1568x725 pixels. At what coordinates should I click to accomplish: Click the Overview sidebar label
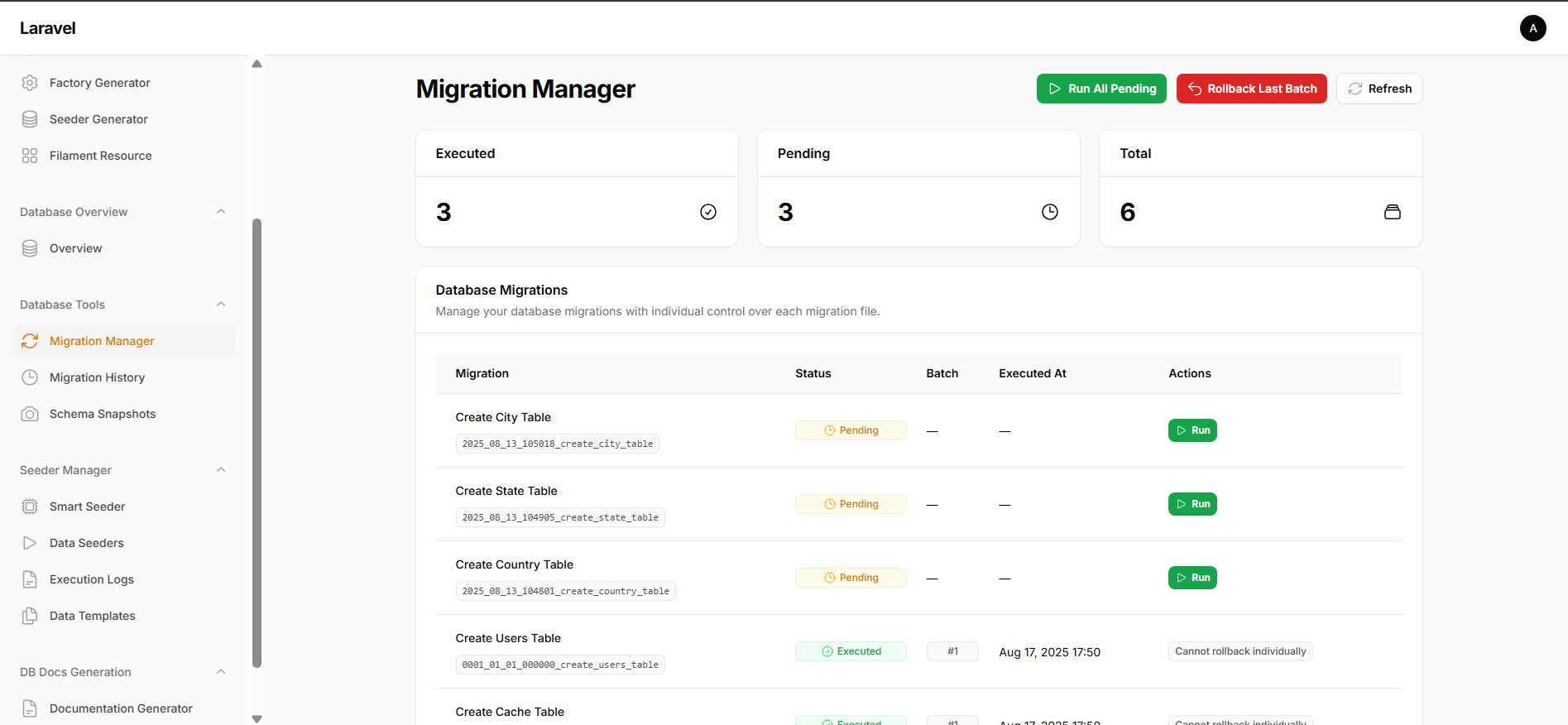pyautogui.click(x=76, y=248)
